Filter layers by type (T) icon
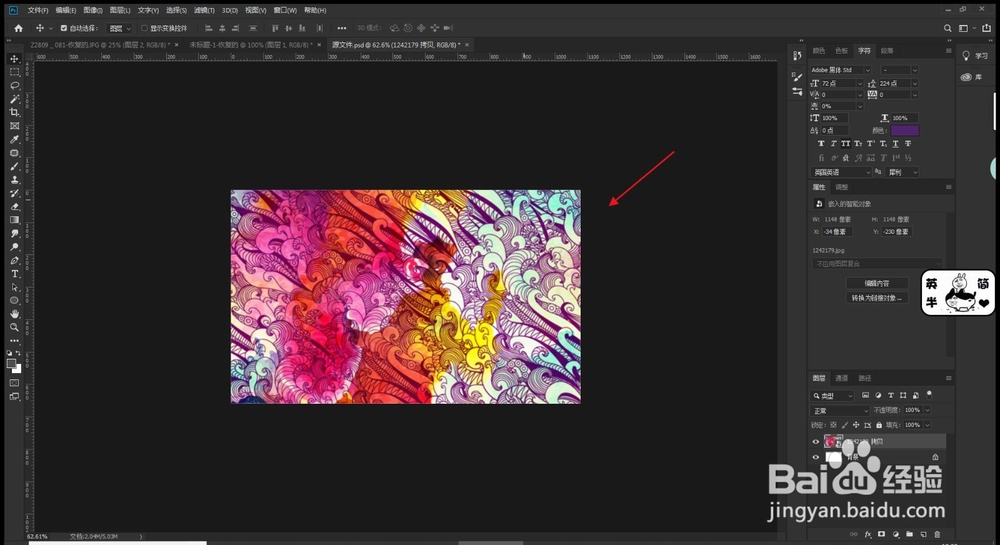 pyautogui.click(x=891, y=395)
